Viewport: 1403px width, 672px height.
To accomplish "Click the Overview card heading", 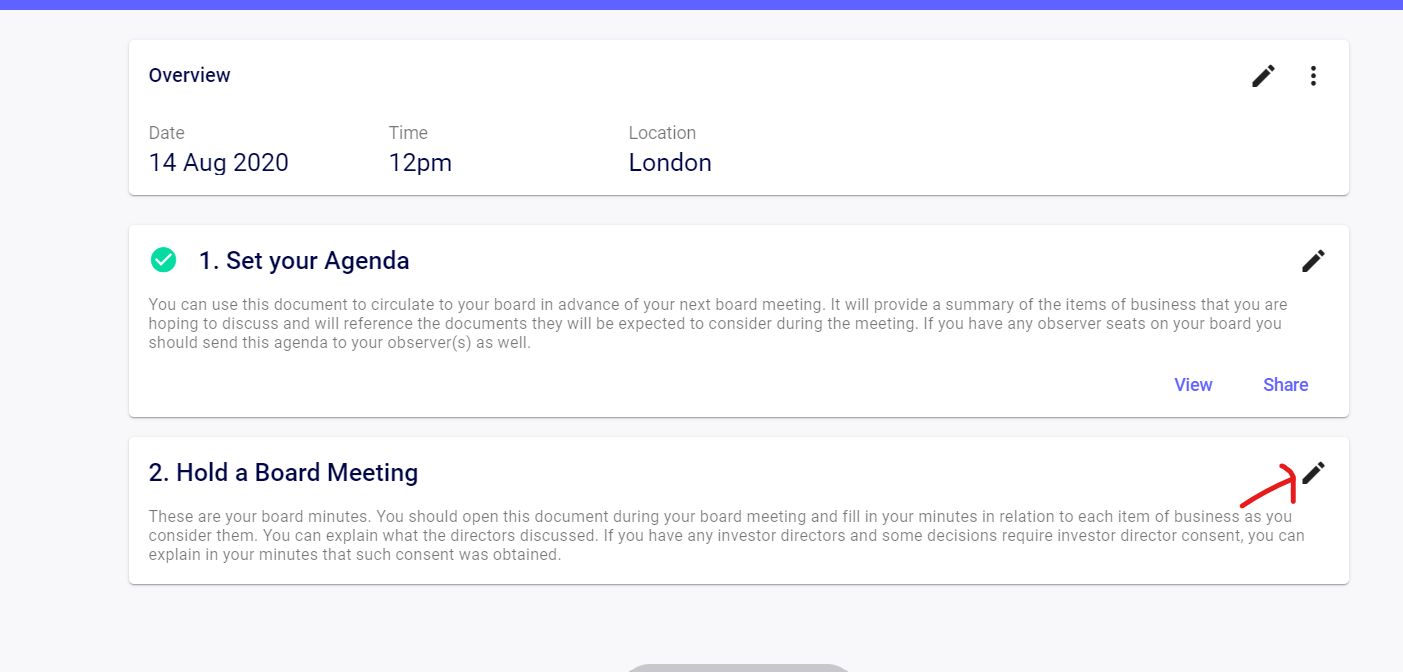I will (x=190, y=75).
